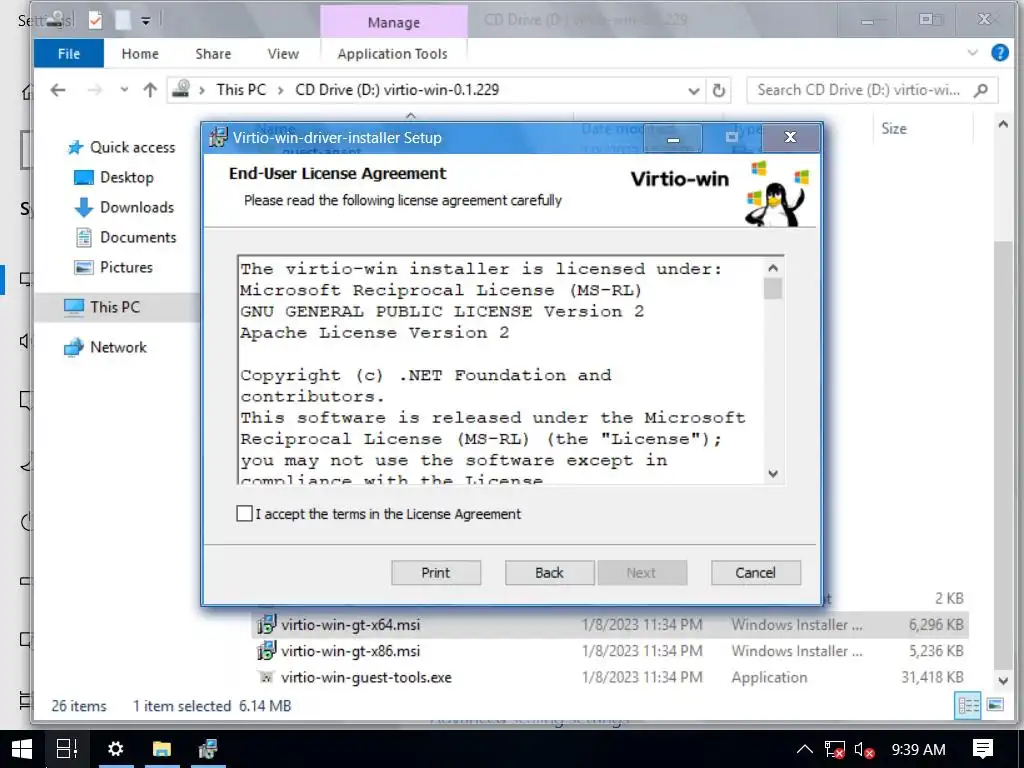Go up one folder level arrow
The image size is (1024, 768).
tap(150, 90)
